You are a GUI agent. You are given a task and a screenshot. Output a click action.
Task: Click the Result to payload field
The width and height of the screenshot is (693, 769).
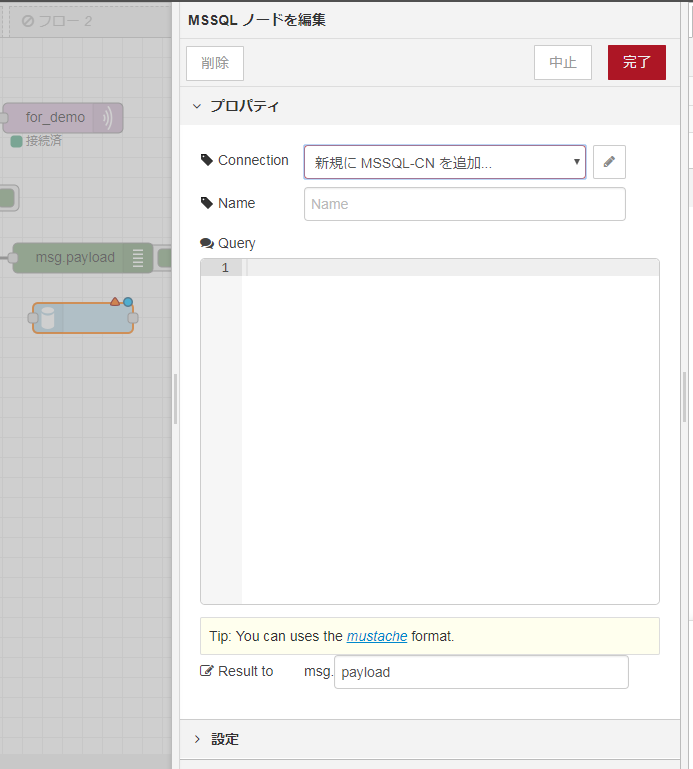[x=481, y=672]
